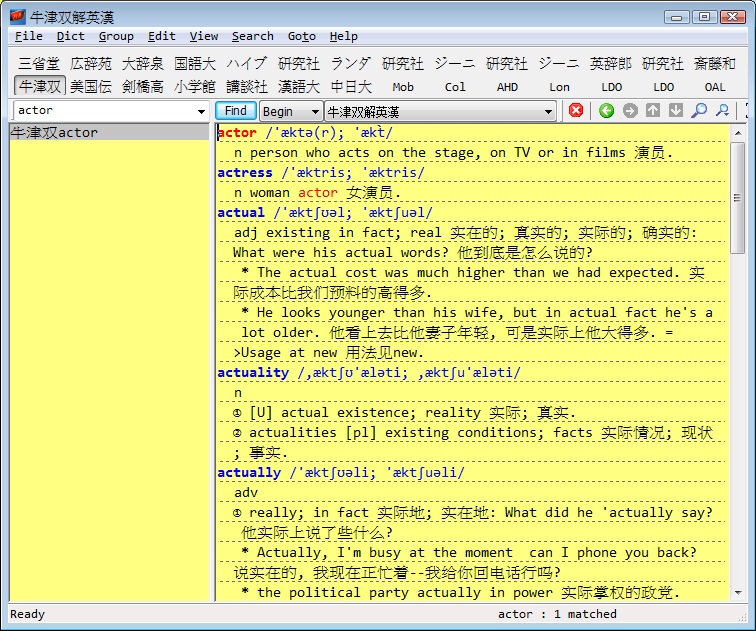Click the grey up arrow toolbar icon
The image size is (756, 631).
click(x=653, y=111)
